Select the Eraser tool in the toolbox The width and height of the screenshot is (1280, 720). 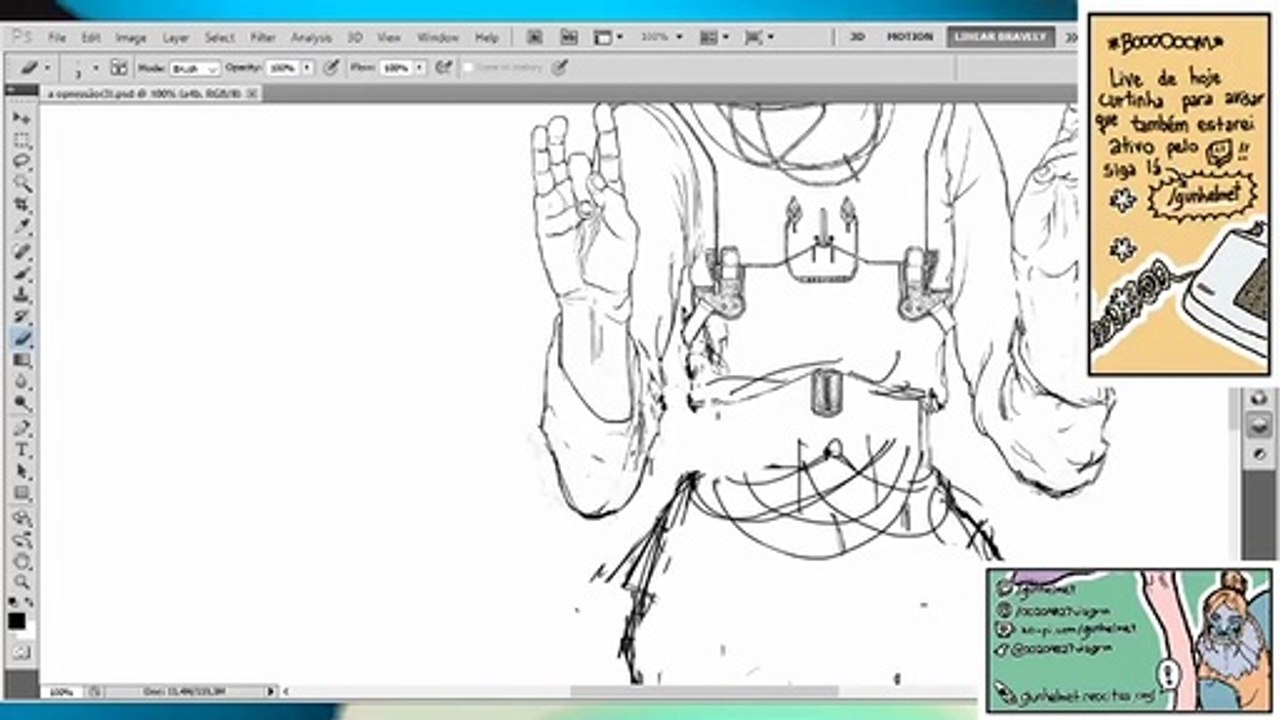coord(22,338)
